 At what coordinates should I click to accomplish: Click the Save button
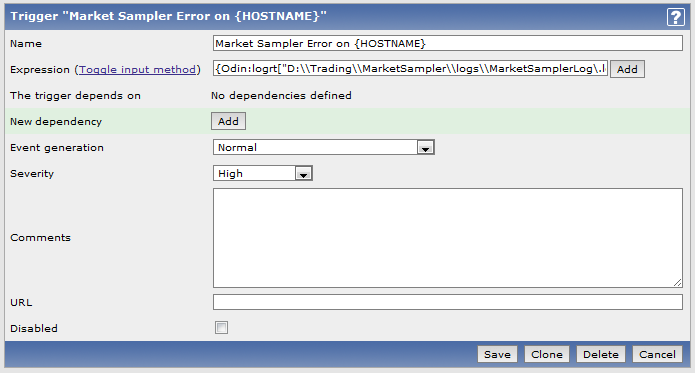click(497, 354)
